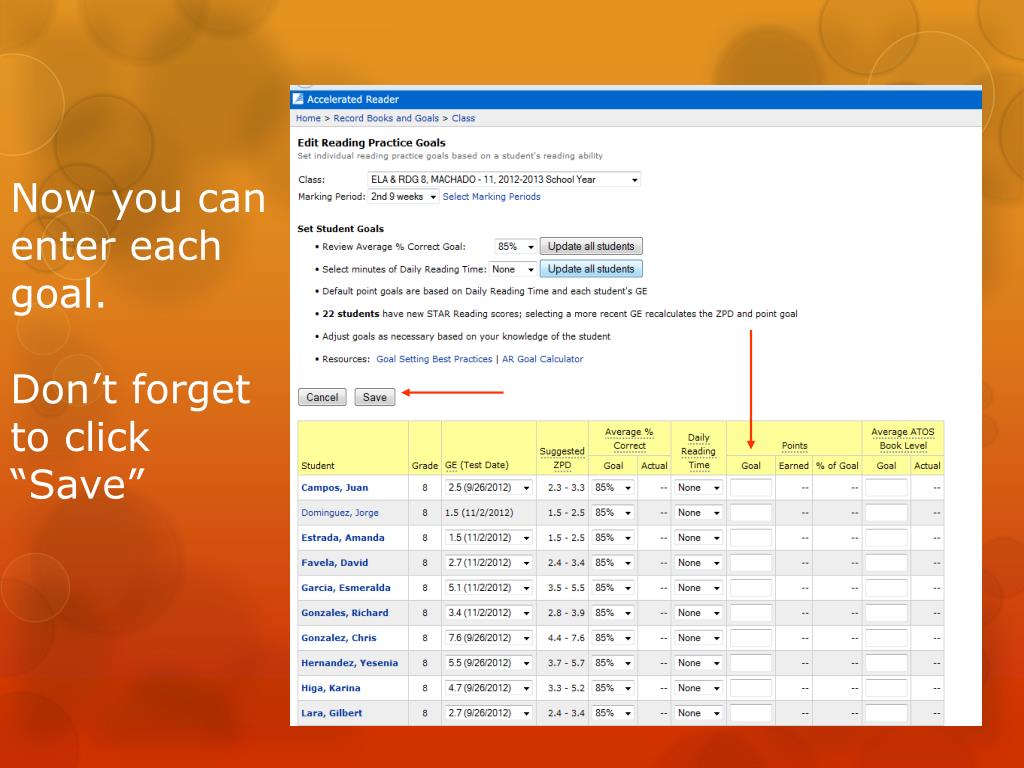Screen dimensions: 1024x768
Task: Open the Average % Correct Goal dropdown
Action: coord(515,246)
